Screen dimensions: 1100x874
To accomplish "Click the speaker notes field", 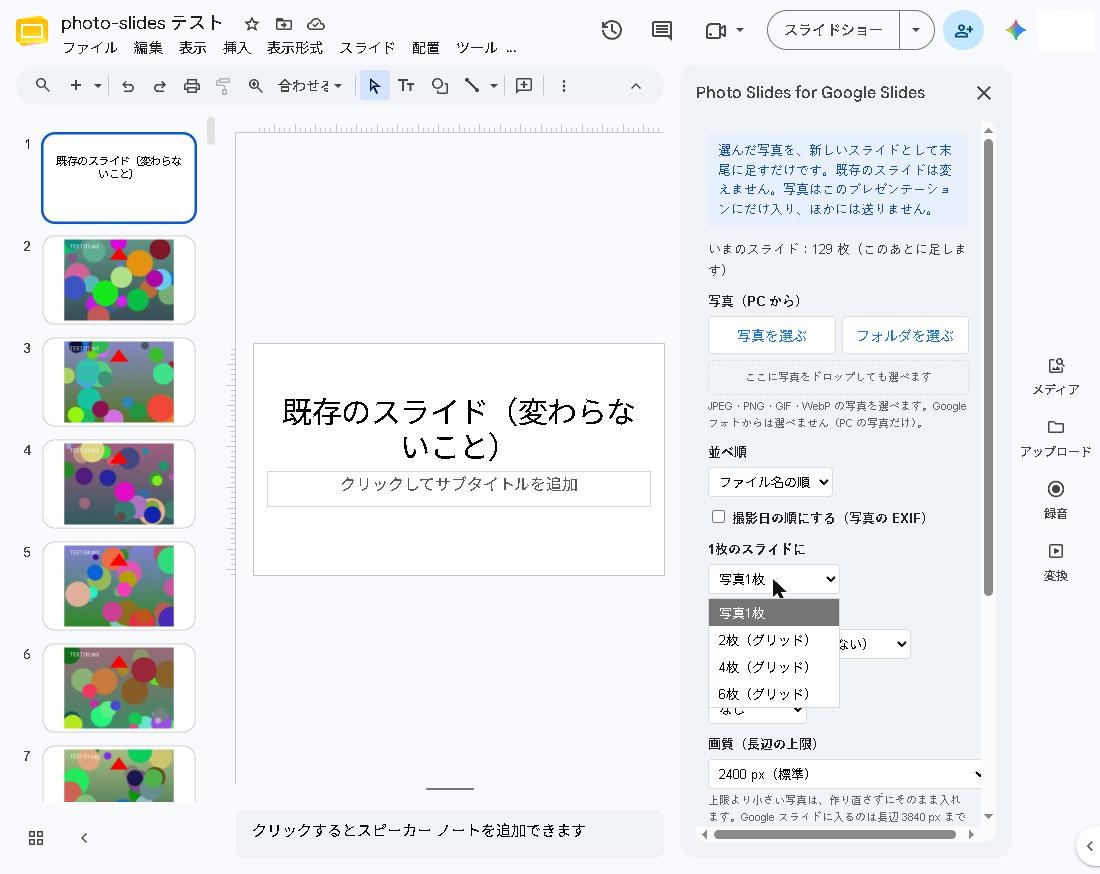I will coord(450,831).
